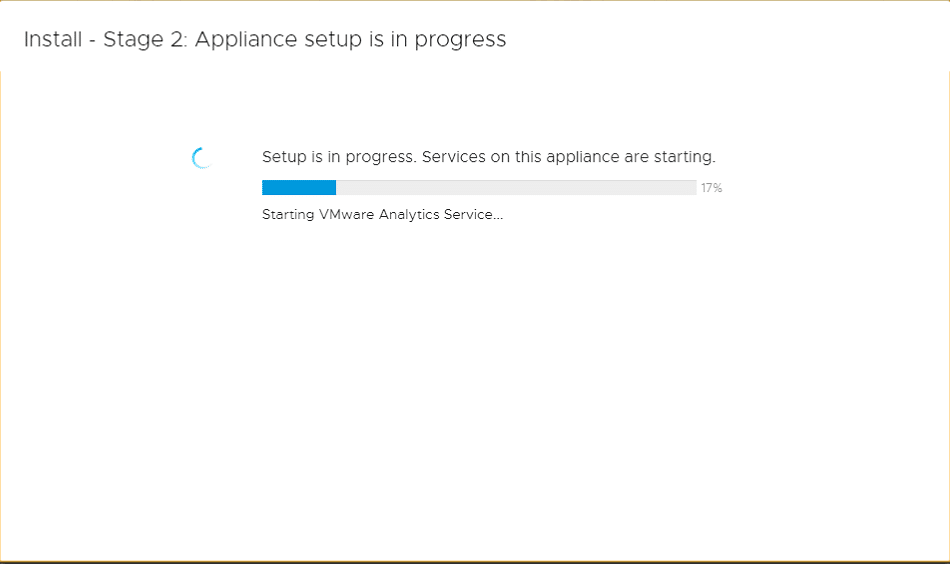The image size is (950, 564).
Task: Click the word 'Starting' below the progress bar
Action: click(x=288, y=214)
